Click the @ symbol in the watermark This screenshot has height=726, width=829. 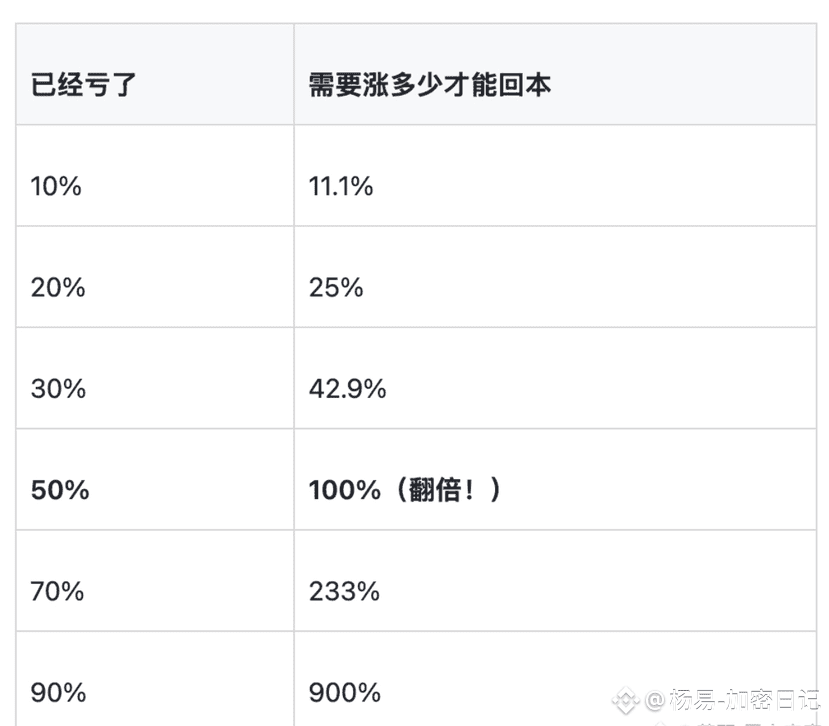(655, 698)
